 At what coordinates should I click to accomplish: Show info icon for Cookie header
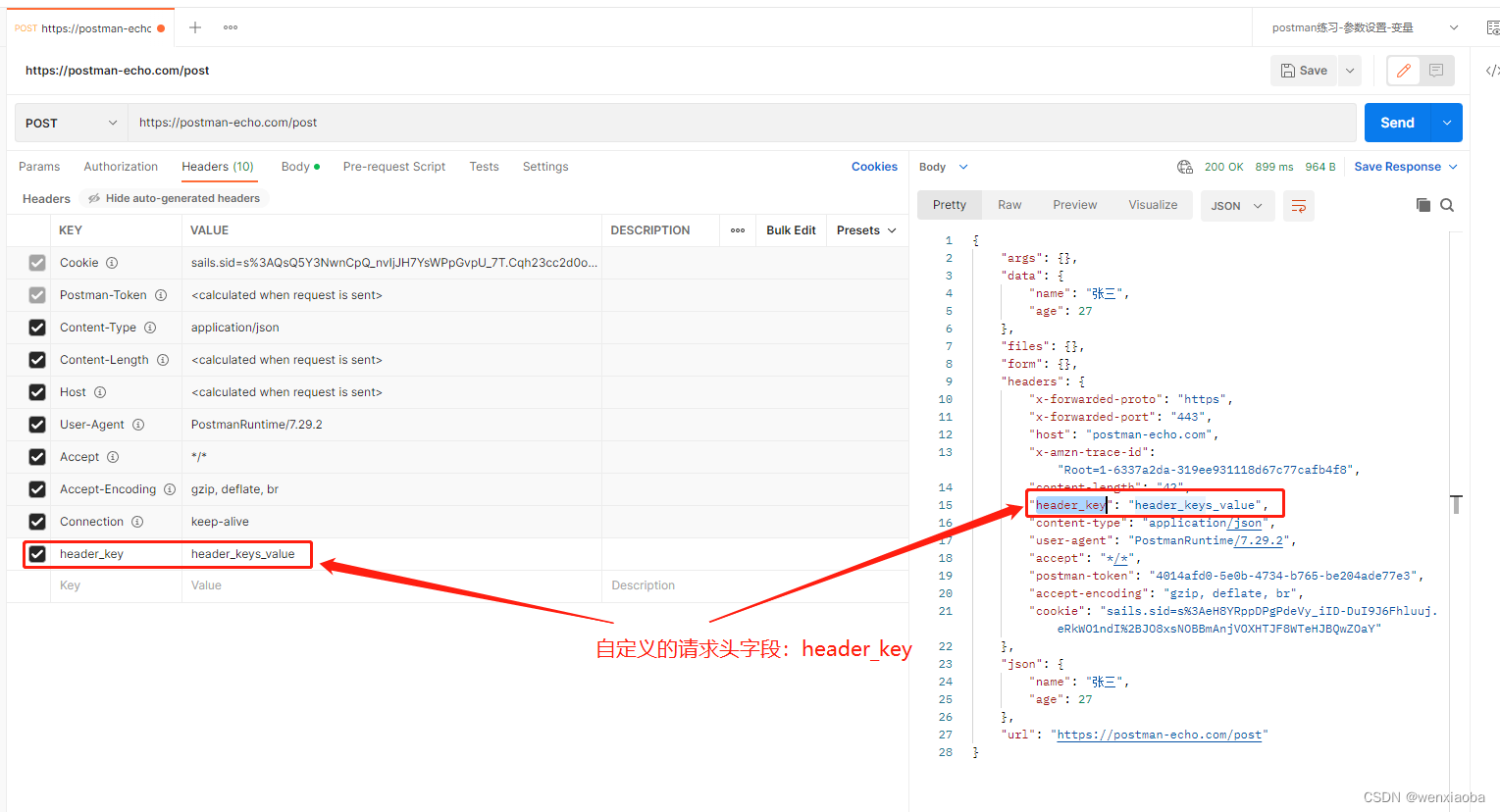point(112,263)
